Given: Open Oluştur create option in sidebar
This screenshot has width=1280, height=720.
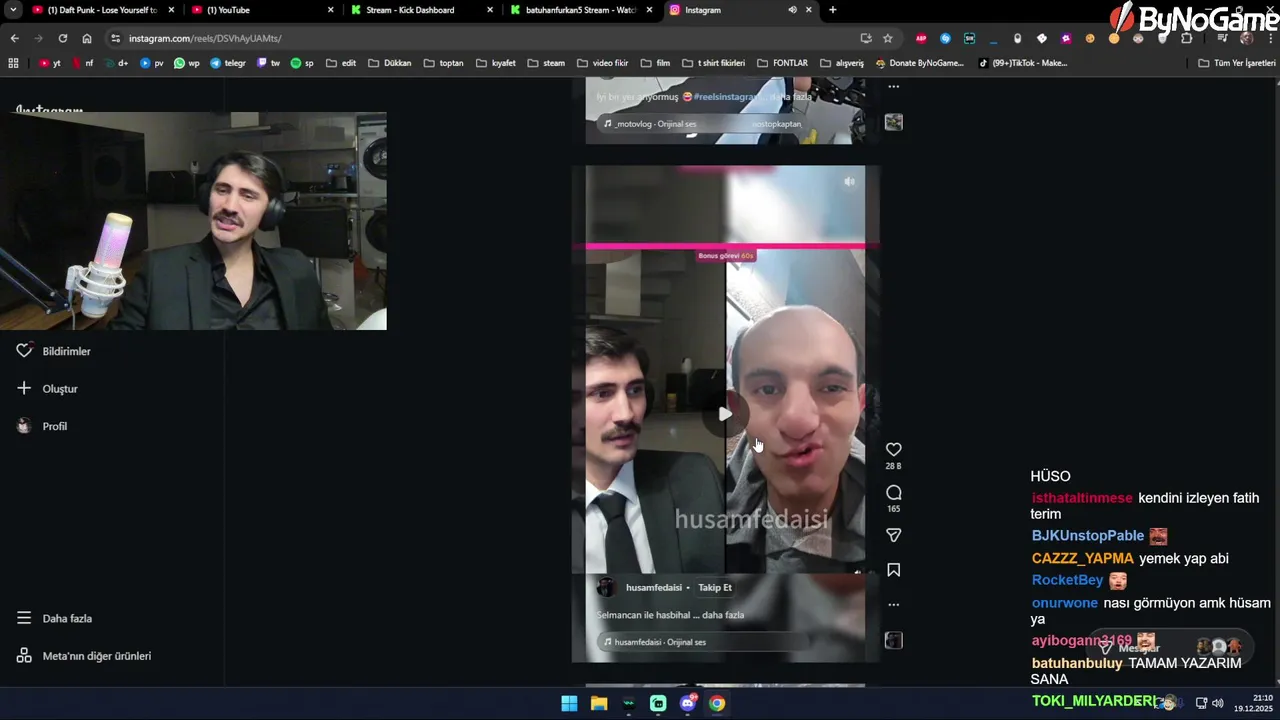Looking at the screenshot, I should pyautogui.click(x=47, y=388).
